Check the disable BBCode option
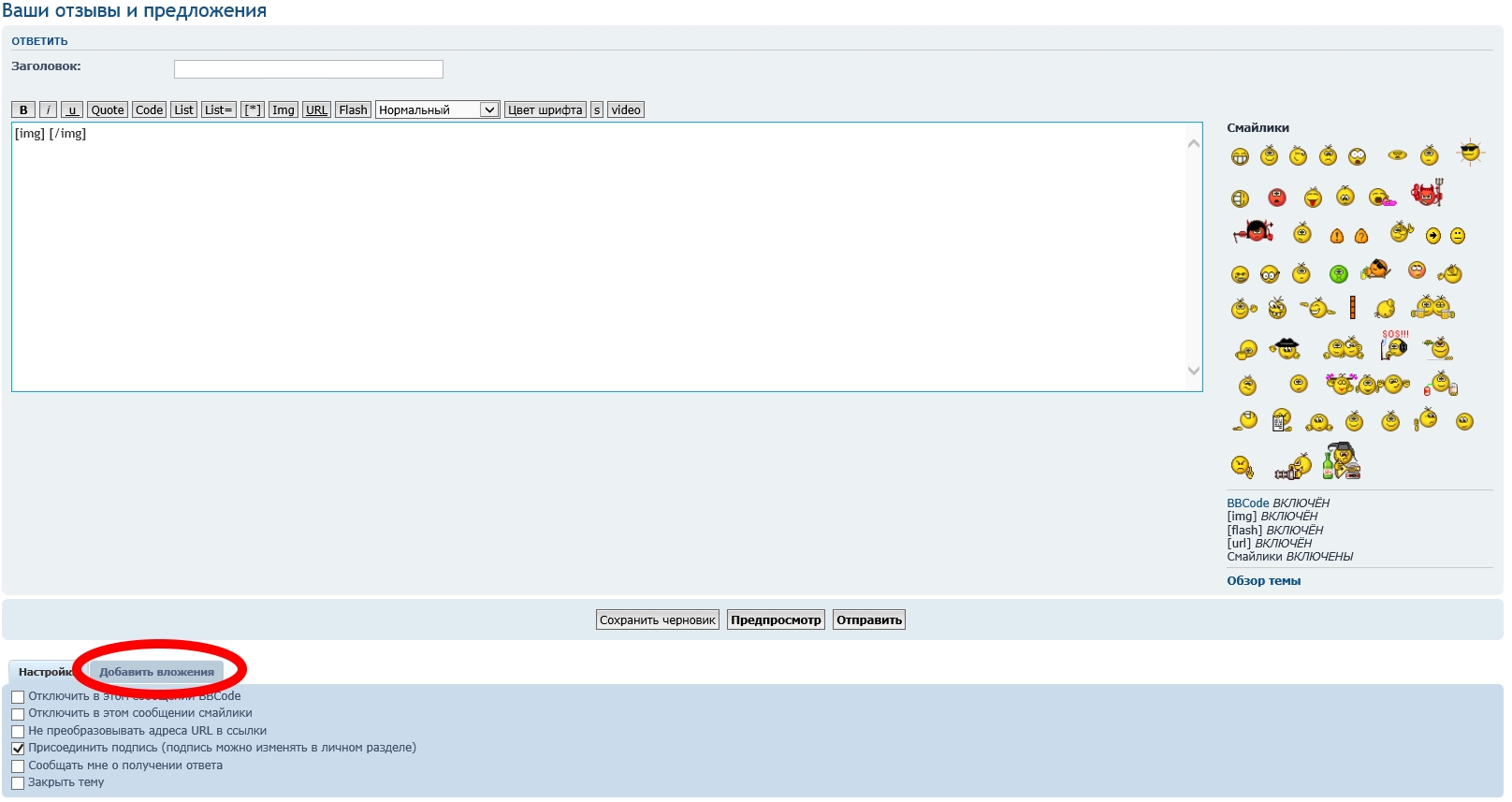This screenshot has width=1512, height=802. pos(18,697)
